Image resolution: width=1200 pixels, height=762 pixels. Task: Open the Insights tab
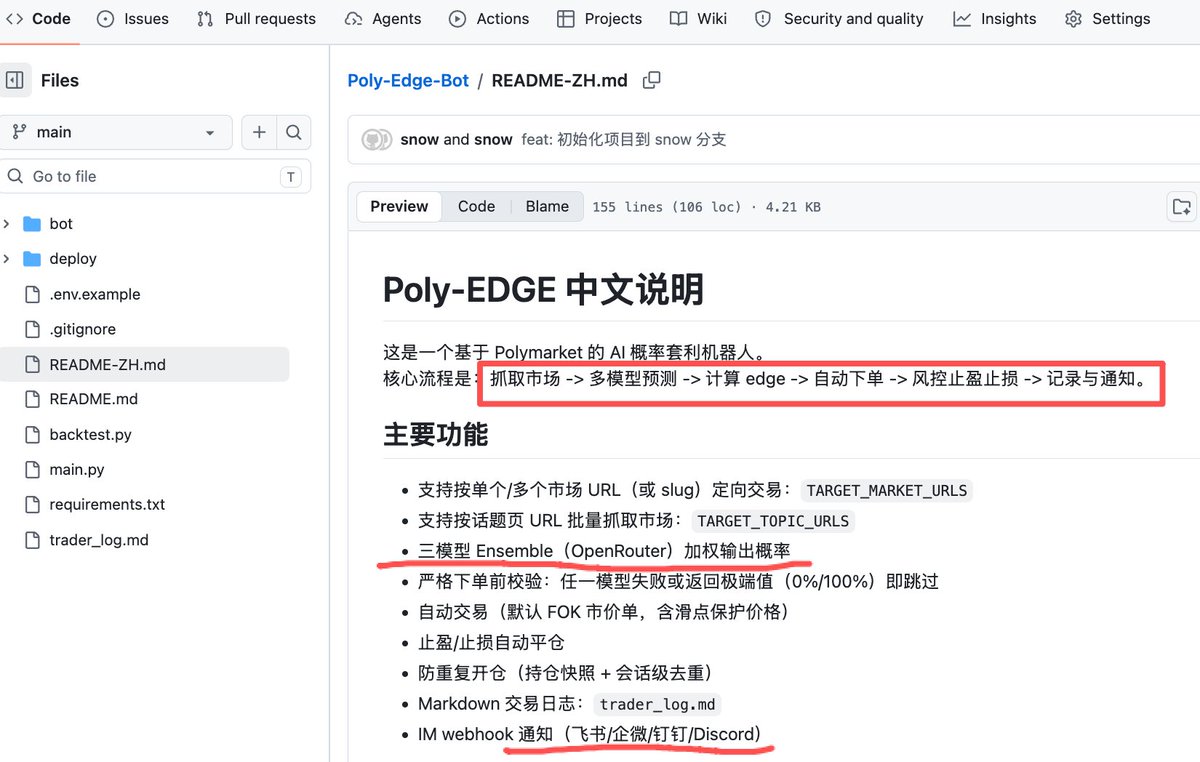(x=995, y=18)
